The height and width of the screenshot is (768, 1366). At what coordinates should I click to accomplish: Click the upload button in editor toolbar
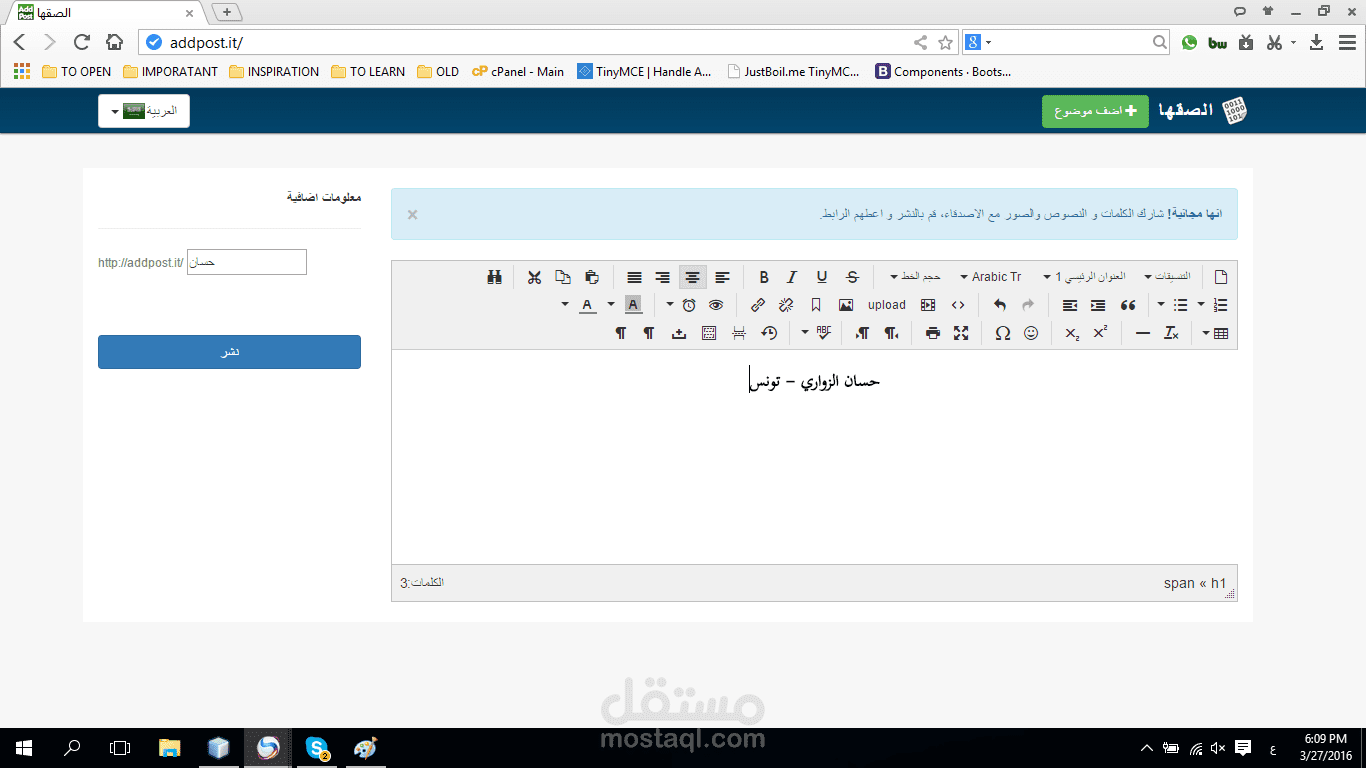pyautogui.click(x=887, y=305)
